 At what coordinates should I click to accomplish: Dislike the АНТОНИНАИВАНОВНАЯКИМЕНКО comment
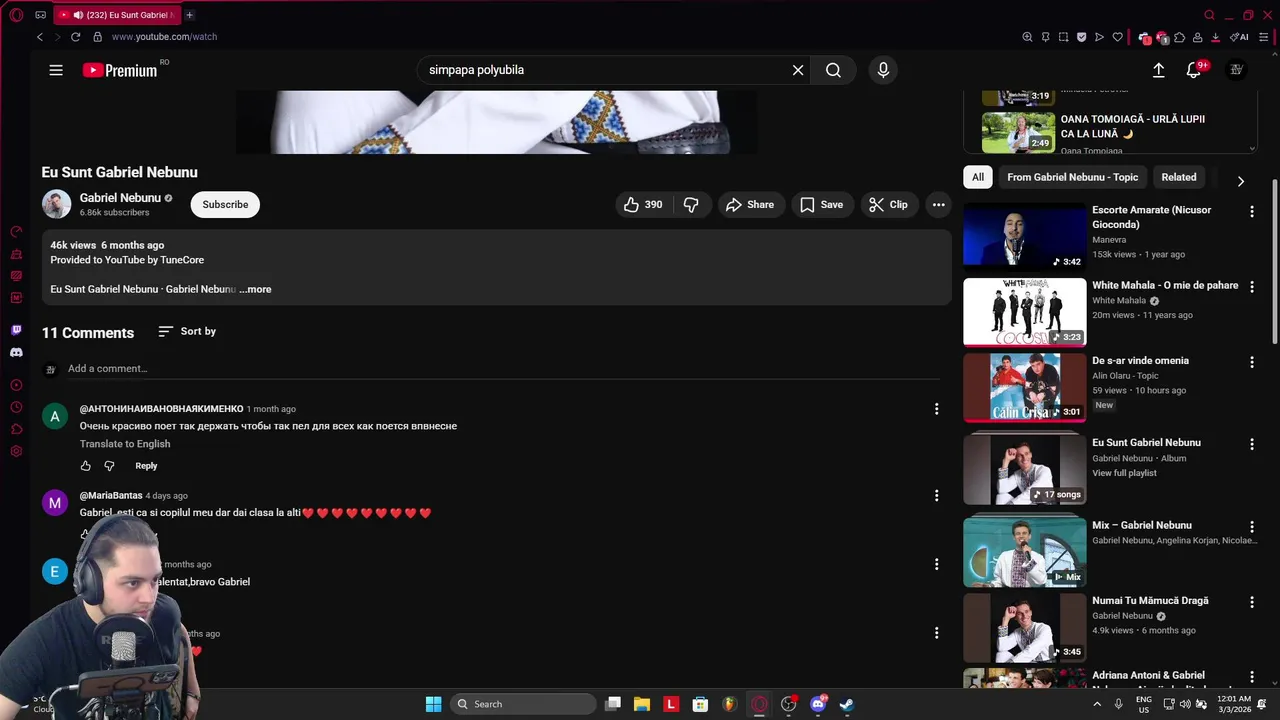(110, 466)
